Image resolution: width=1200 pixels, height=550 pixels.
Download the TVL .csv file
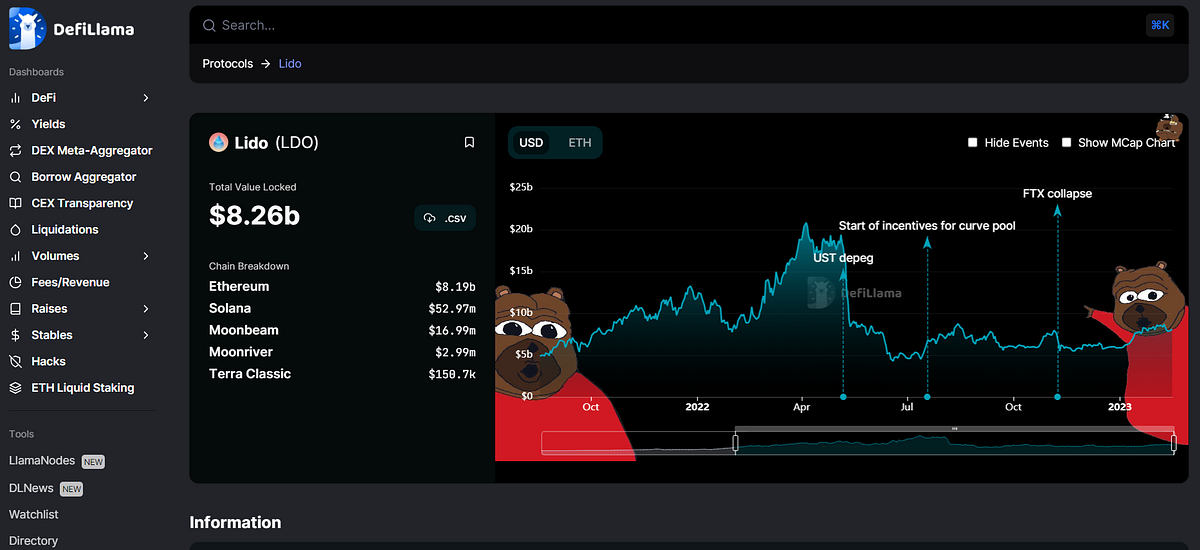[445, 218]
